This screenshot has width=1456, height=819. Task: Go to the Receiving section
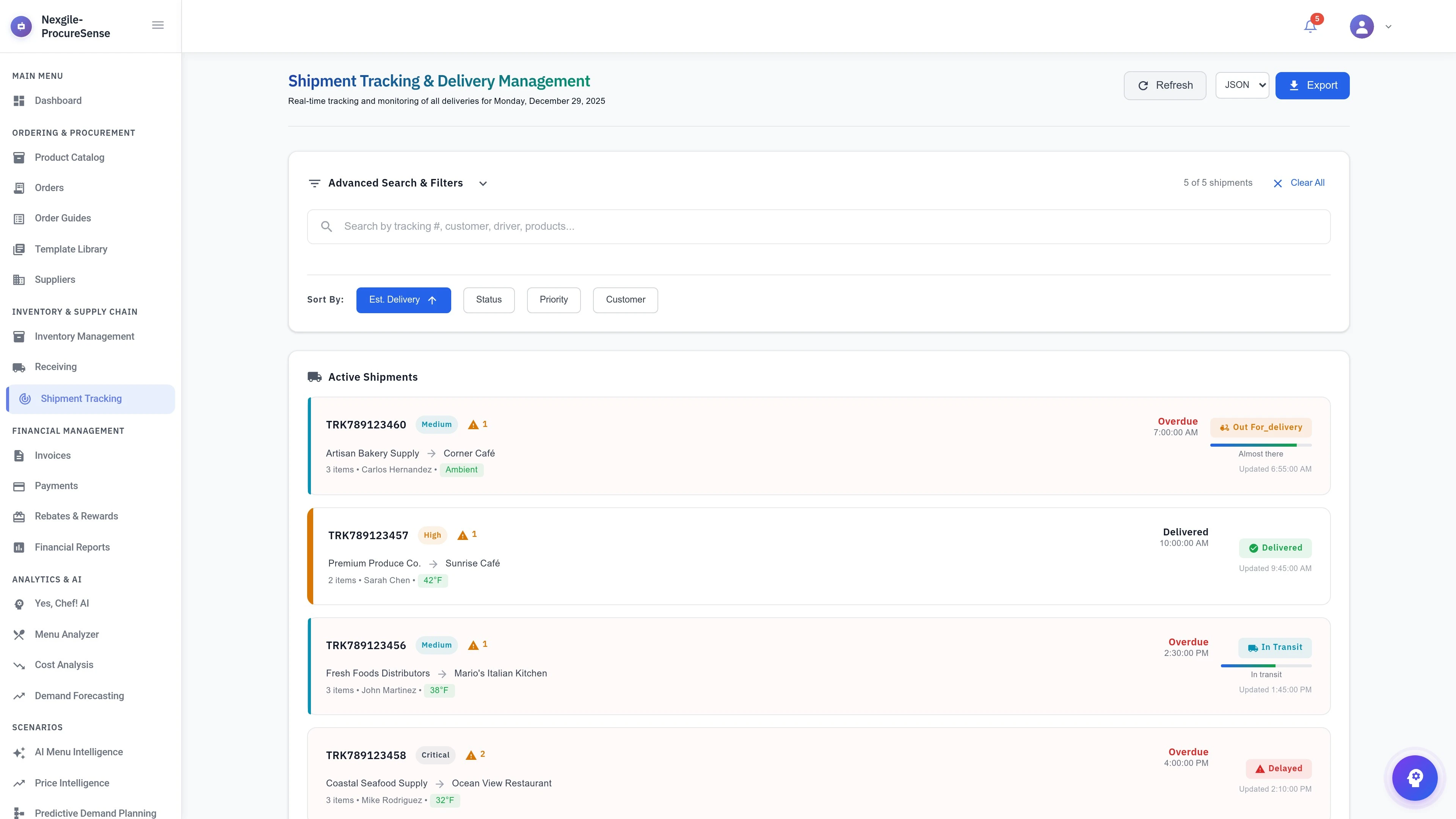[x=55, y=367]
